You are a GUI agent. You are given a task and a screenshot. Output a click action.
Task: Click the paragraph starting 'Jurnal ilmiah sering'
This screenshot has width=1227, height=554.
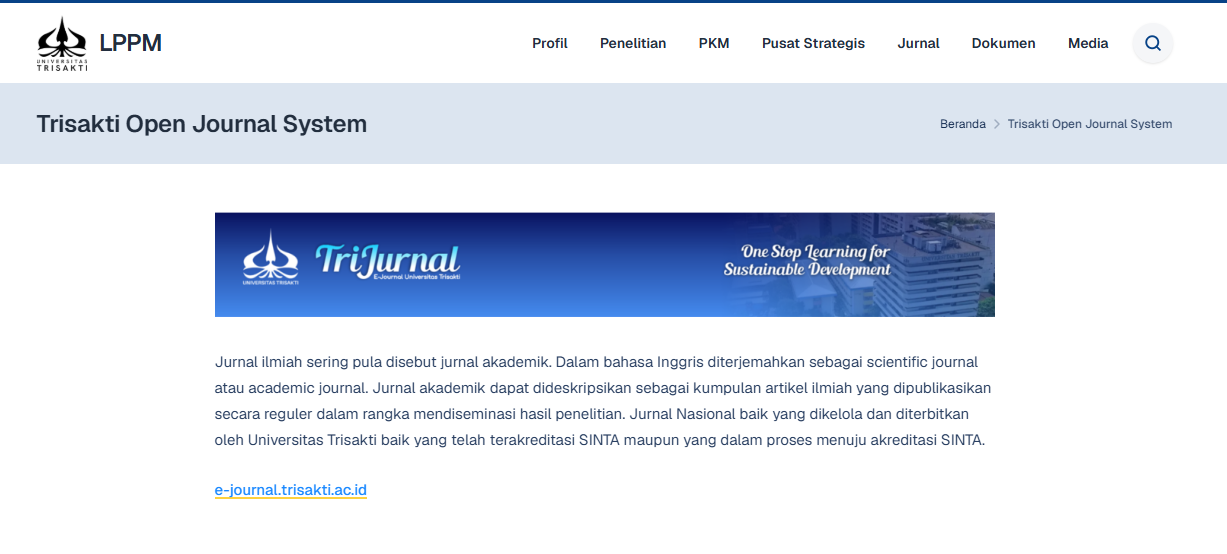click(603, 401)
